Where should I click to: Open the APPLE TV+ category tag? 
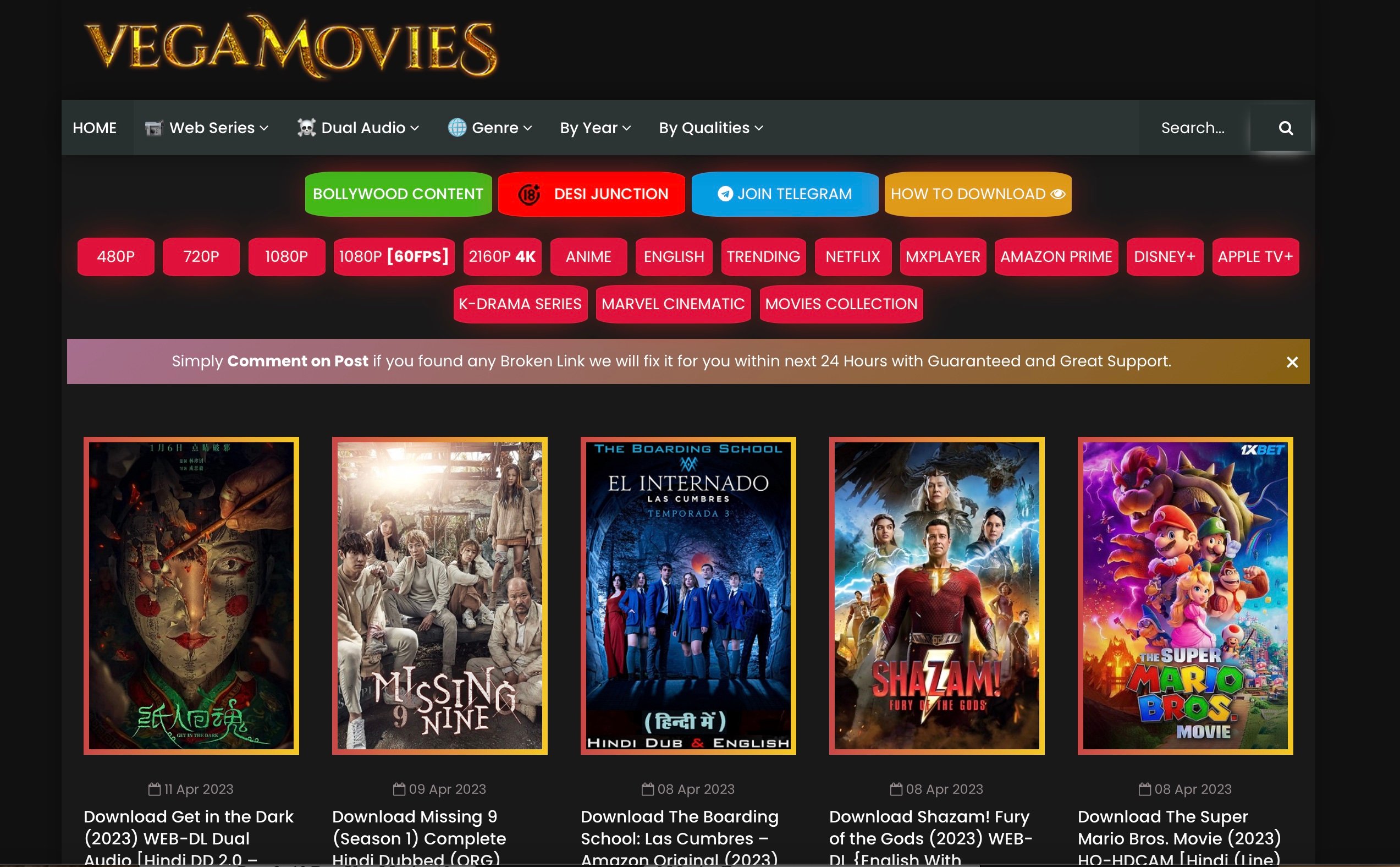coord(1255,256)
